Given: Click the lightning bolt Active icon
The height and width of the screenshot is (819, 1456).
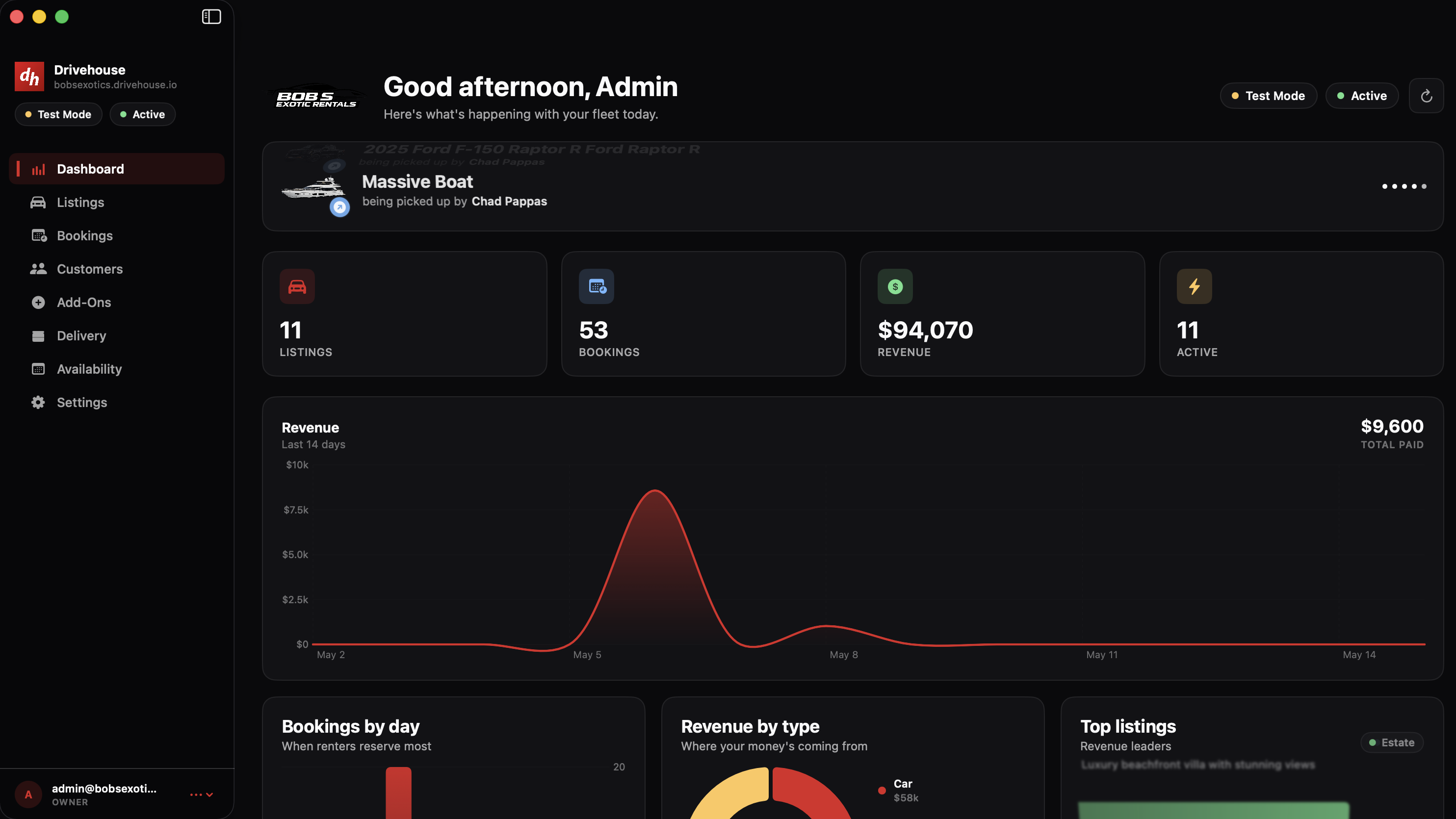Looking at the screenshot, I should pyautogui.click(x=1194, y=286).
